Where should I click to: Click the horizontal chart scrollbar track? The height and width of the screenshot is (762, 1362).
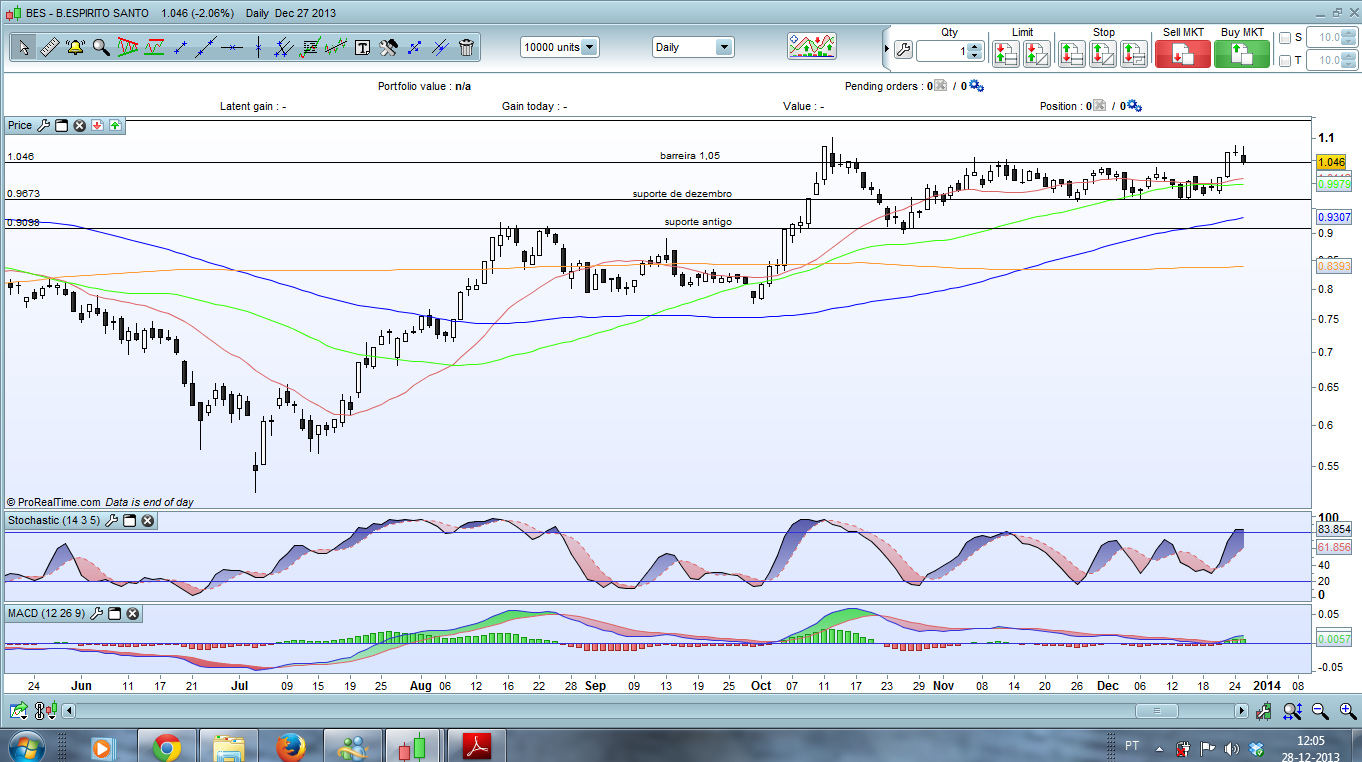(600, 711)
